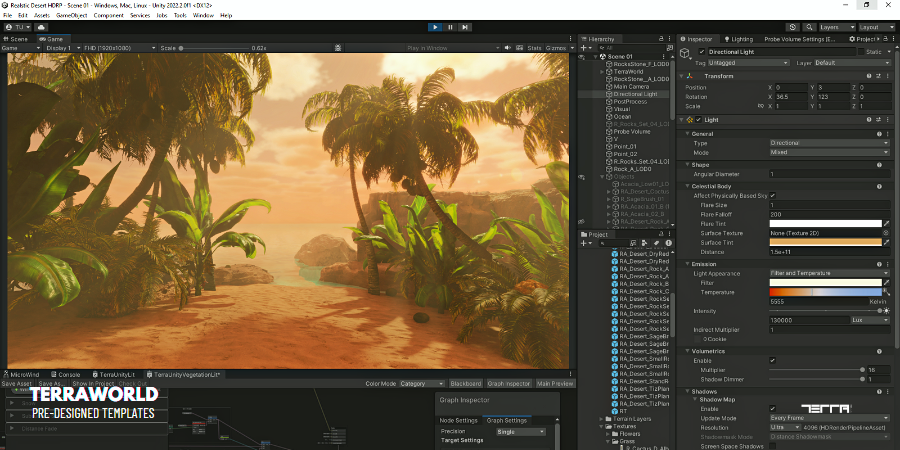Click the Pause button in the toolbar
The height and width of the screenshot is (450, 900).
(450, 27)
